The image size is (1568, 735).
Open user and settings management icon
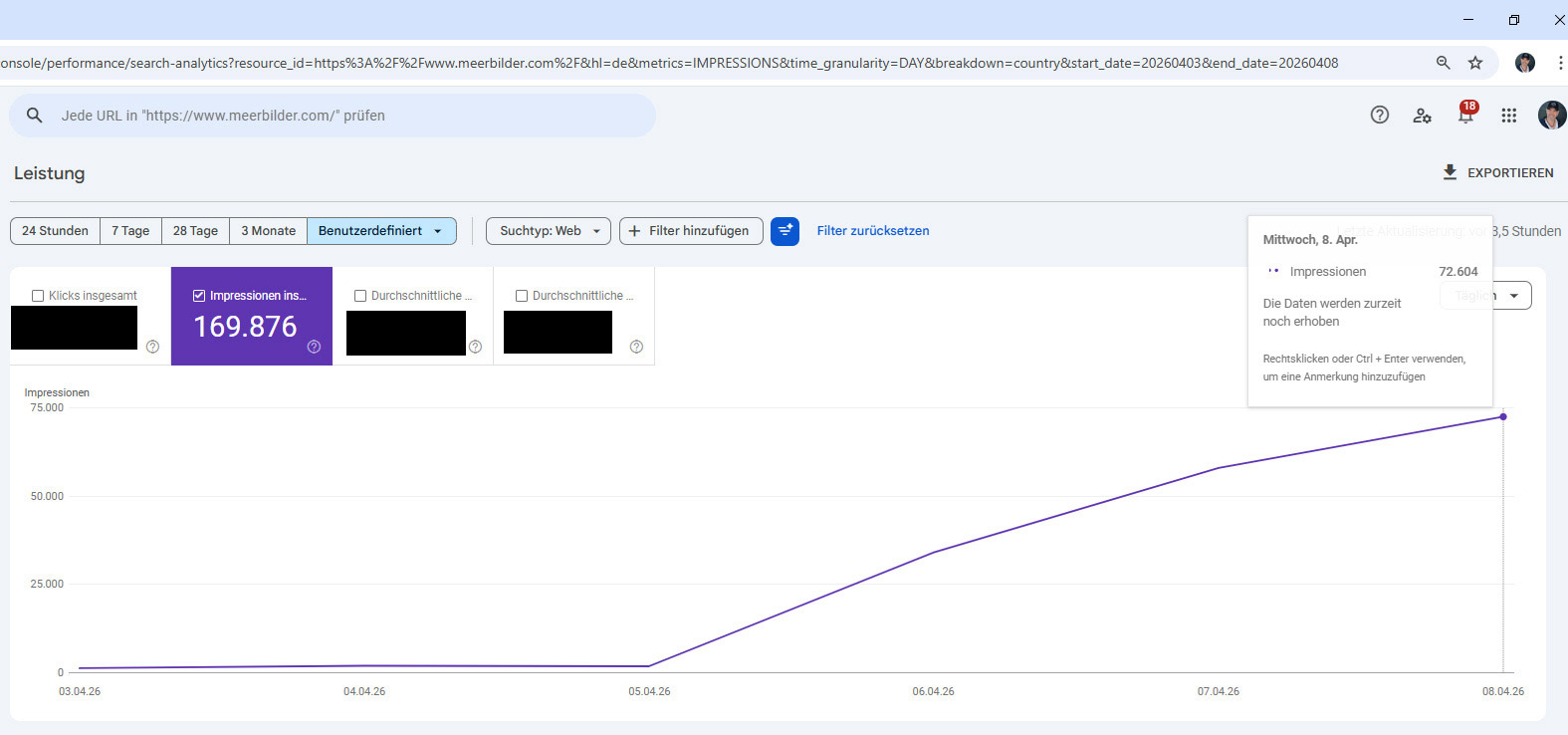click(x=1422, y=116)
